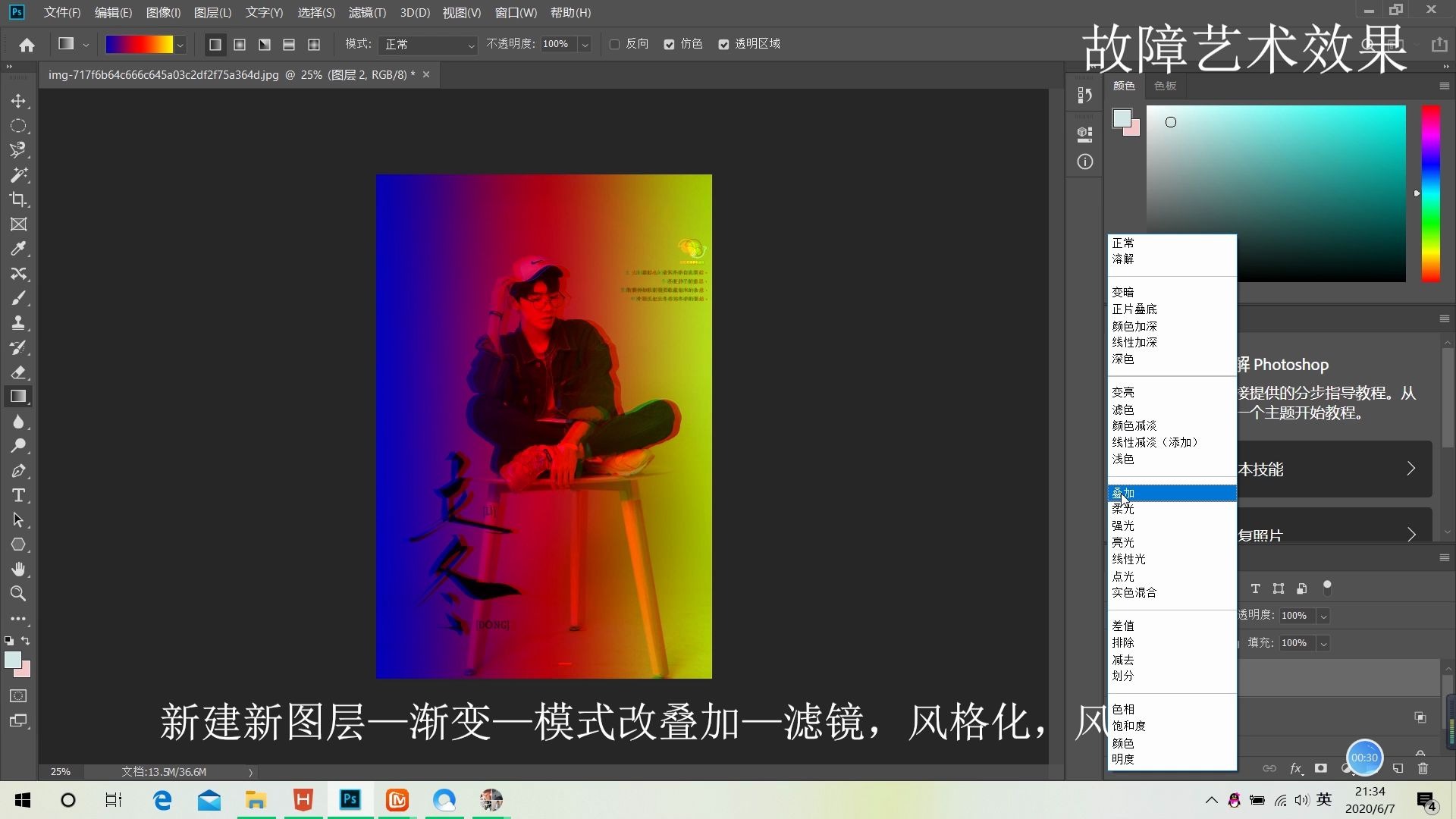Open the 滤镜 Filter menu

pyautogui.click(x=367, y=13)
